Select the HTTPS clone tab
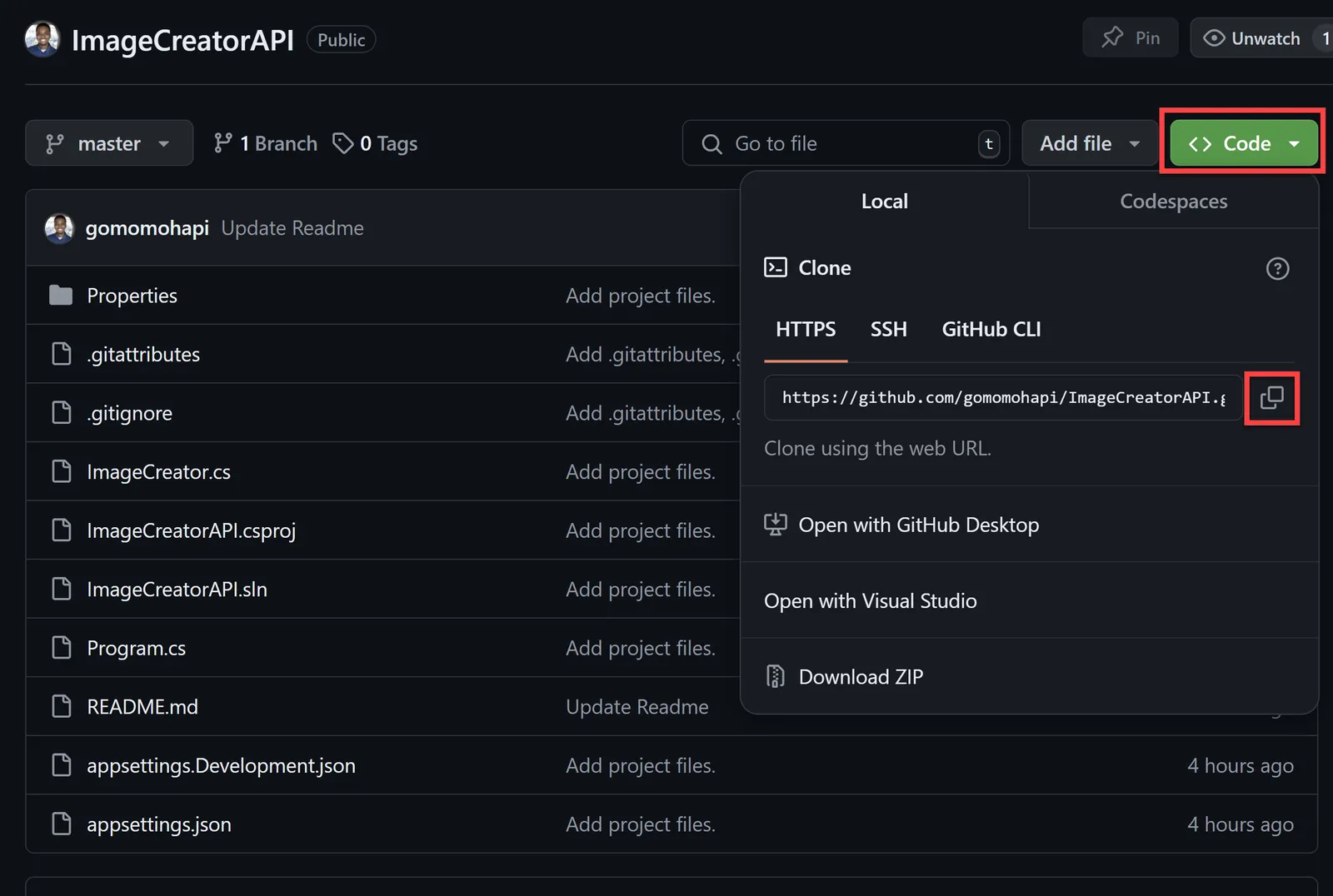The image size is (1333, 896). click(x=806, y=330)
